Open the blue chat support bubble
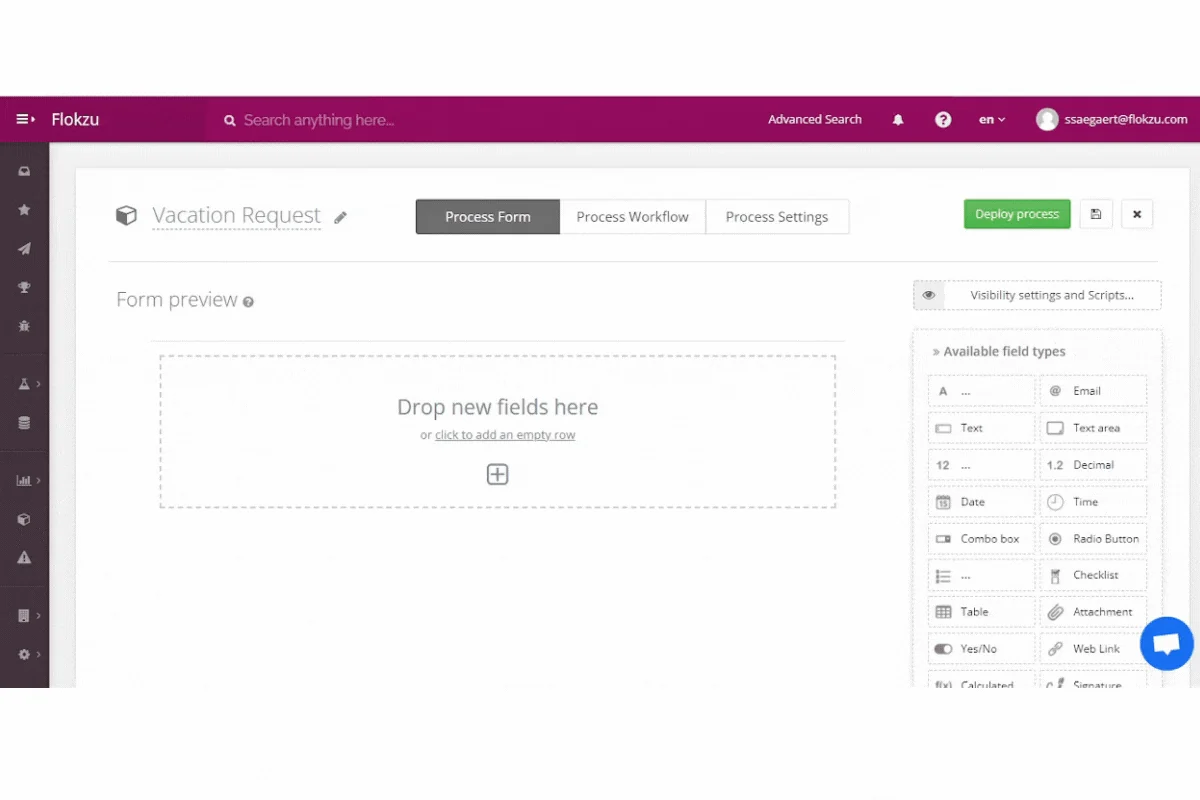The width and height of the screenshot is (1200, 800). (x=1166, y=643)
